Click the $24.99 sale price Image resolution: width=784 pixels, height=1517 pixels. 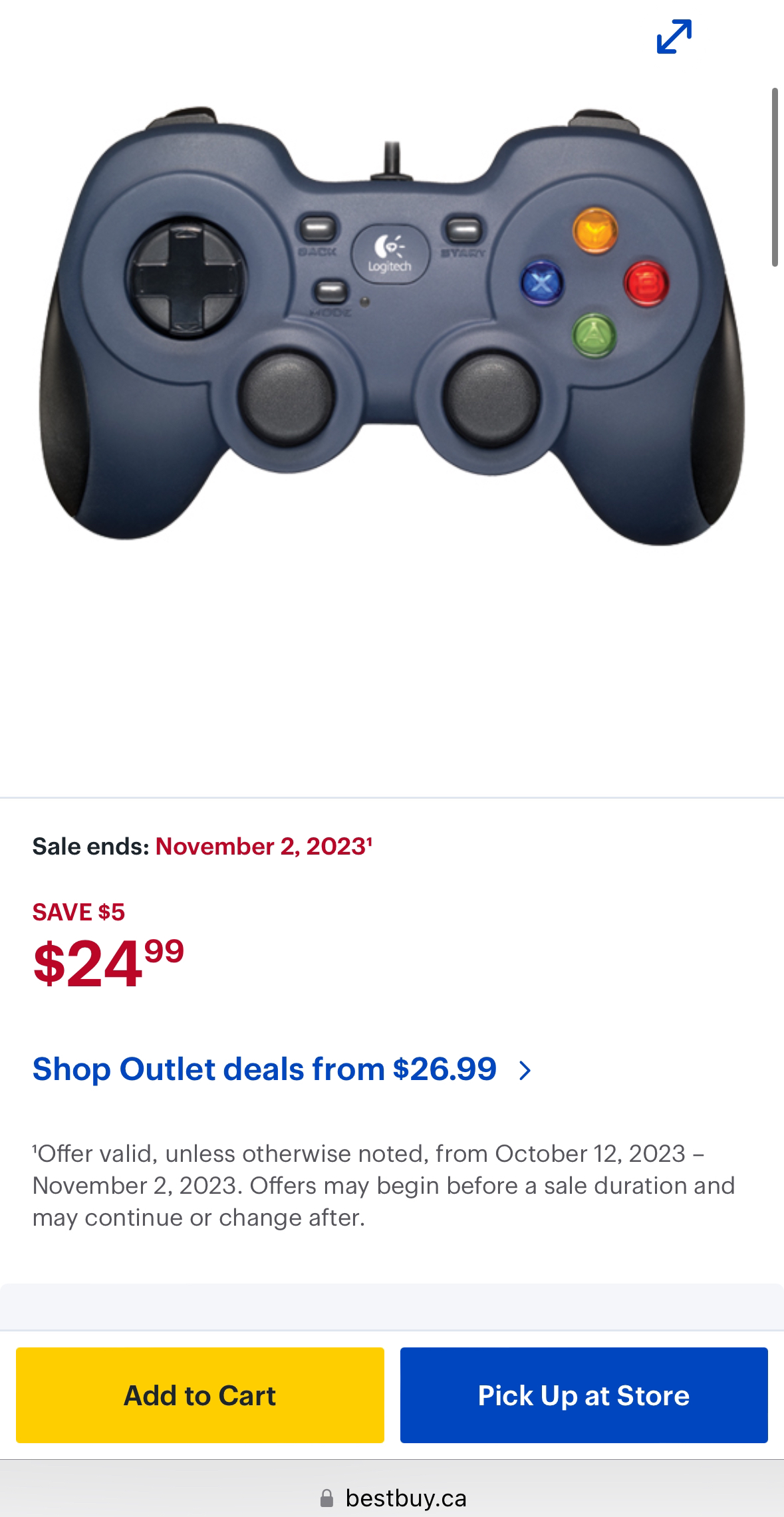108,962
